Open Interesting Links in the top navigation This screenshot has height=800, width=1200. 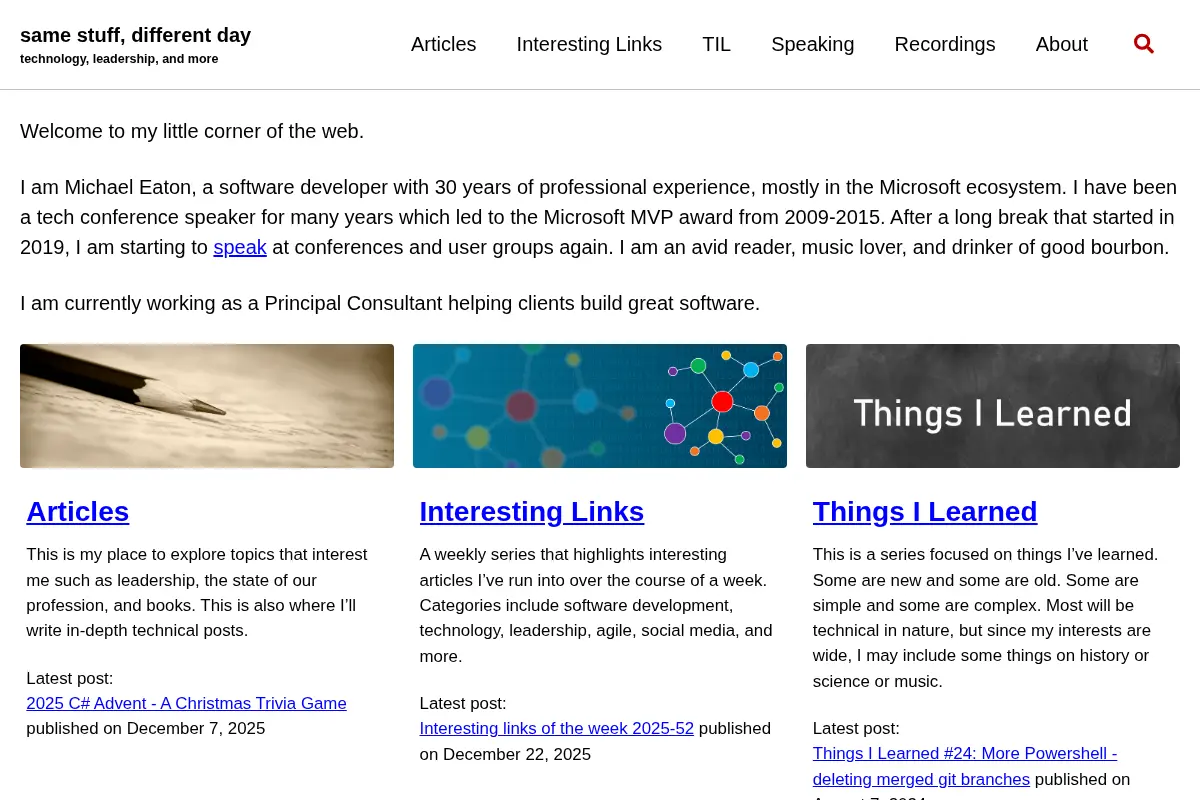tap(589, 44)
